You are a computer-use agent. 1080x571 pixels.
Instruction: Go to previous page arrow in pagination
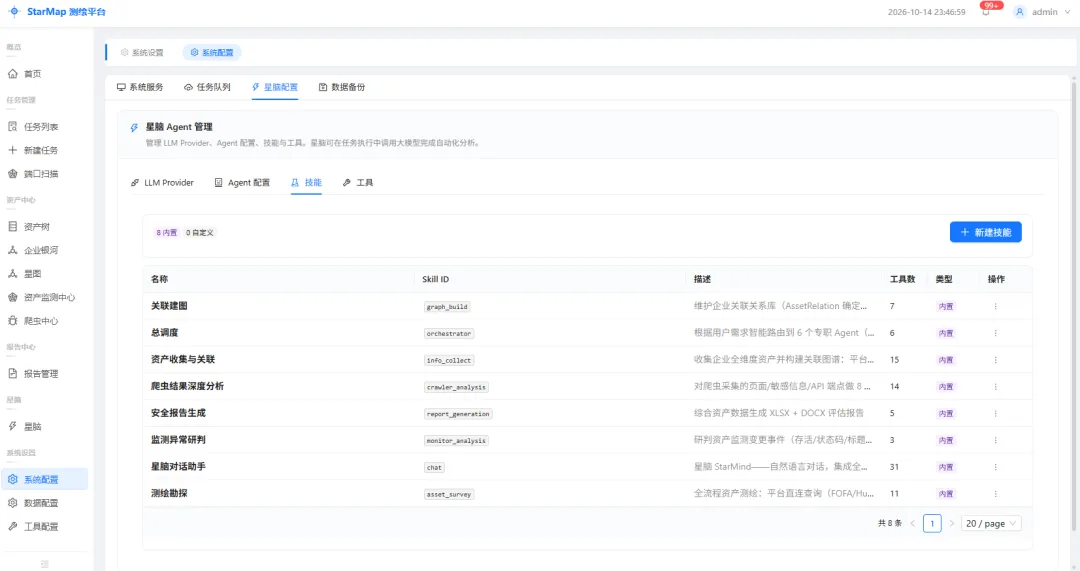coord(913,523)
